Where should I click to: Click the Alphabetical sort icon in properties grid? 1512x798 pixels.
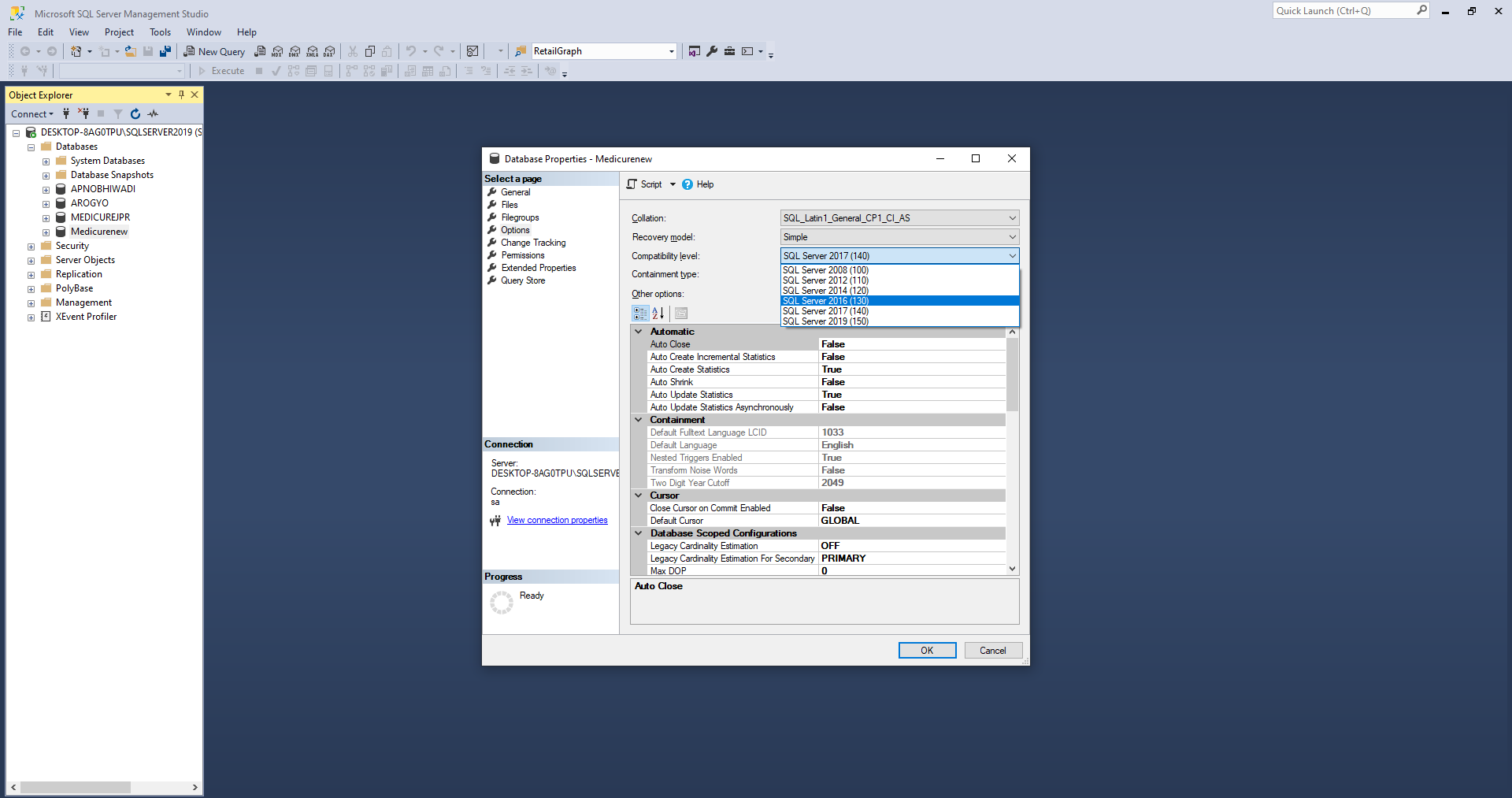point(658,314)
